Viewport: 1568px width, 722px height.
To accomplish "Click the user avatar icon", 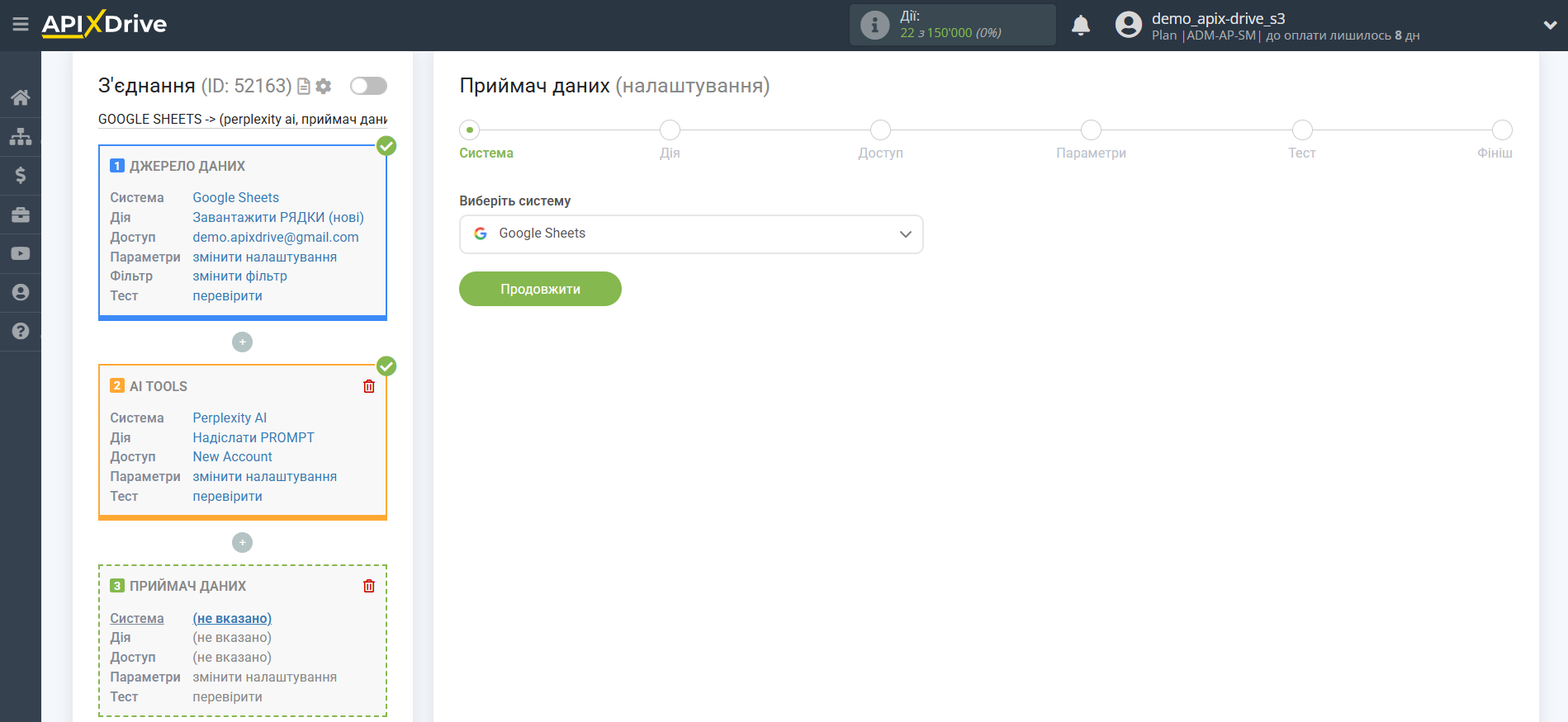I will (x=1128, y=25).
